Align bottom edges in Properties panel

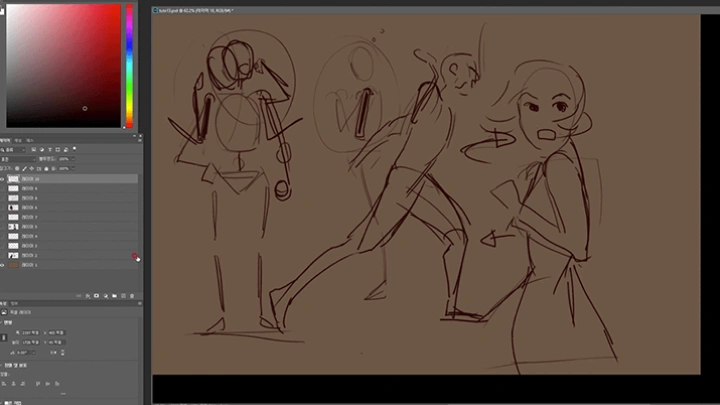(x=57, y=383)
